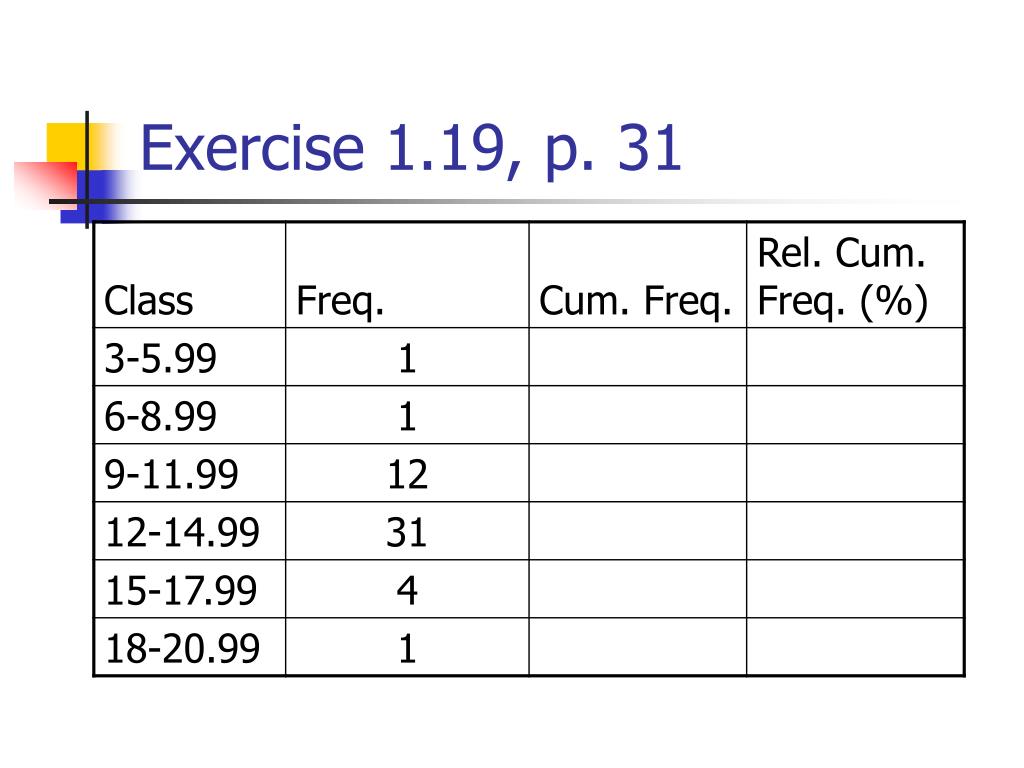Screen dimensions: 1024x768
Task: Select the 'Class' column header cell
Action: [x=190, y=275]
